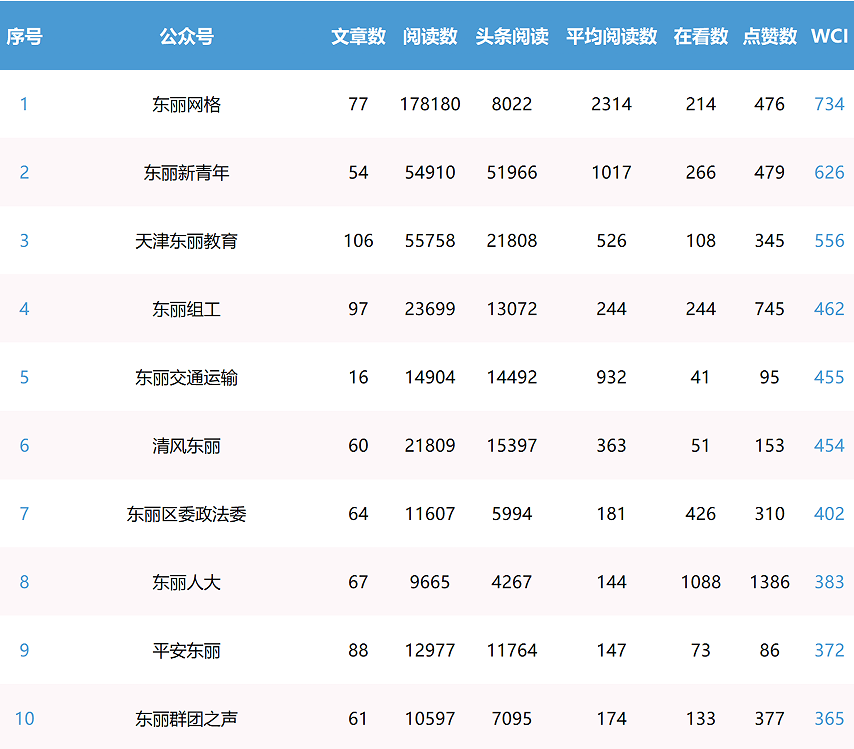Image resolution: width=854 pixels, height=749 pixels.
Task: Click rank number 10 of 东丽群团之声
Action: (x=24, y=718)
